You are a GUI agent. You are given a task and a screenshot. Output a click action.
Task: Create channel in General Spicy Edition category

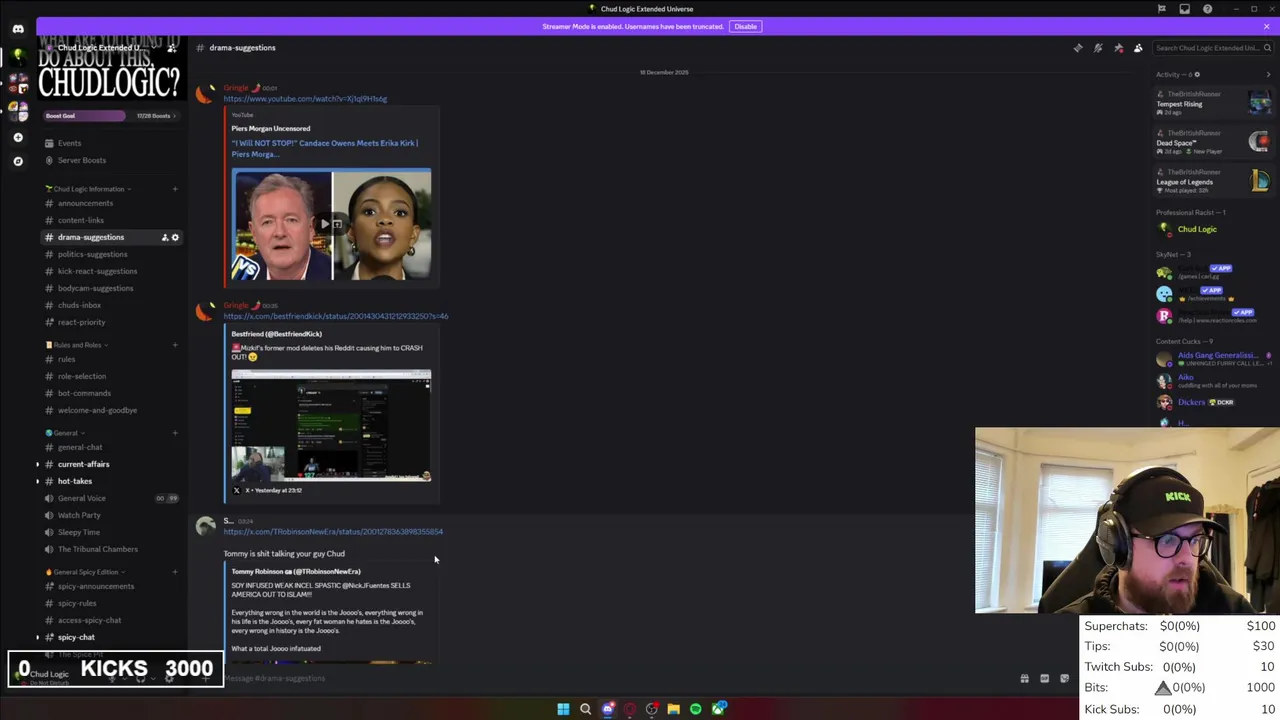pyautogui.click(x=175, y=572)
